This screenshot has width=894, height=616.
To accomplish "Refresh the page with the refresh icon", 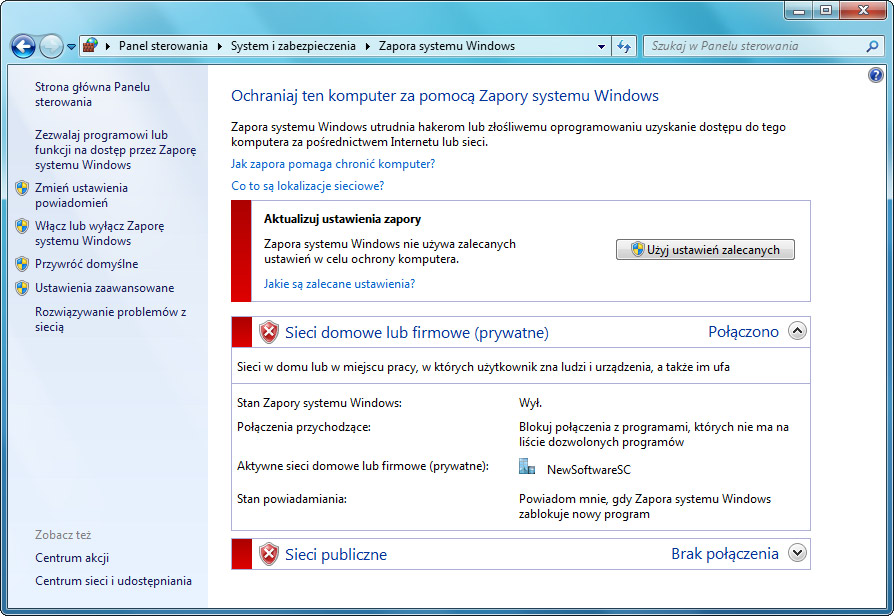I will tap(624, 46).
